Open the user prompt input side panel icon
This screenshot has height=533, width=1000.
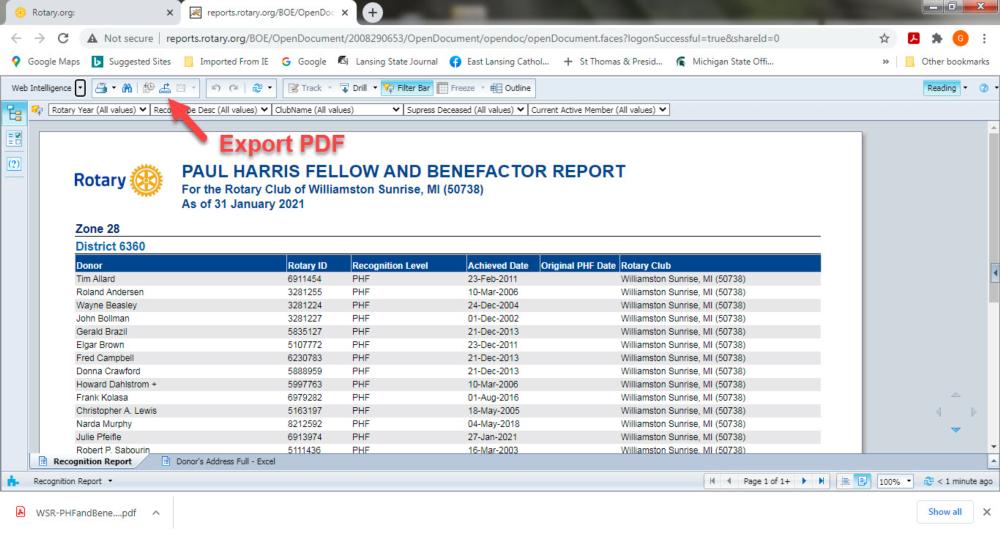[14, 164]
